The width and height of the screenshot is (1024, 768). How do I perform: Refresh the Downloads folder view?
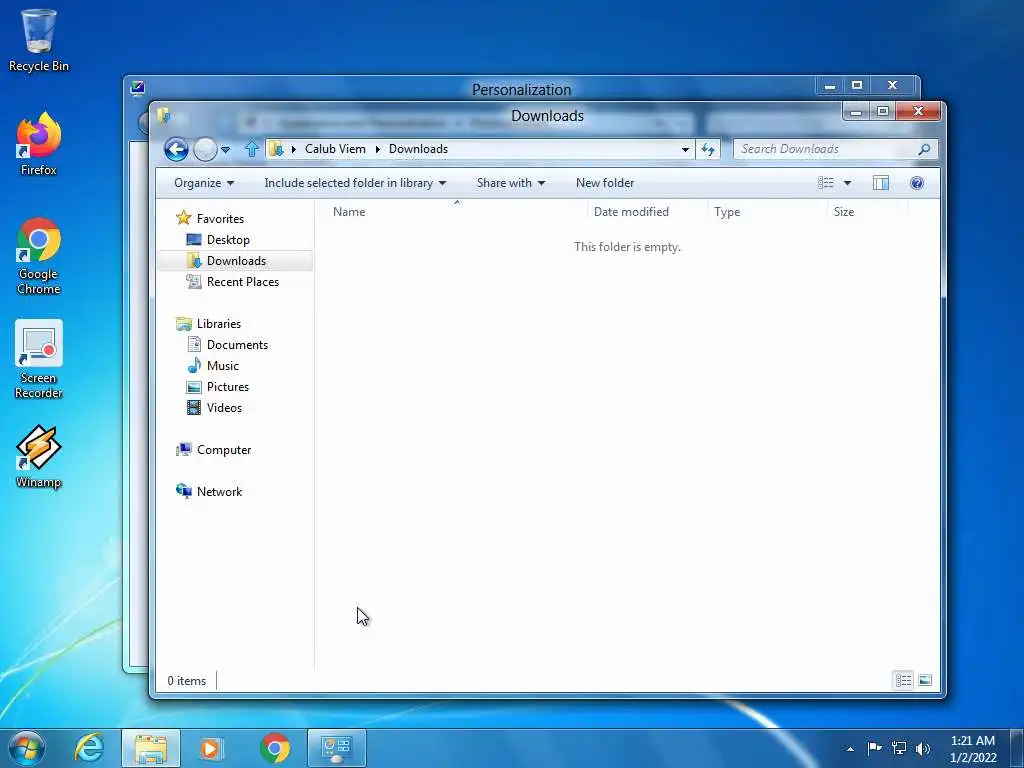(708, 150)
